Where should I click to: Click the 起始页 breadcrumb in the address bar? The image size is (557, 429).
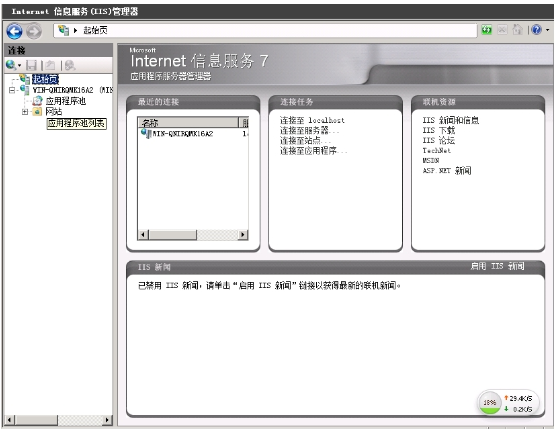95,30
